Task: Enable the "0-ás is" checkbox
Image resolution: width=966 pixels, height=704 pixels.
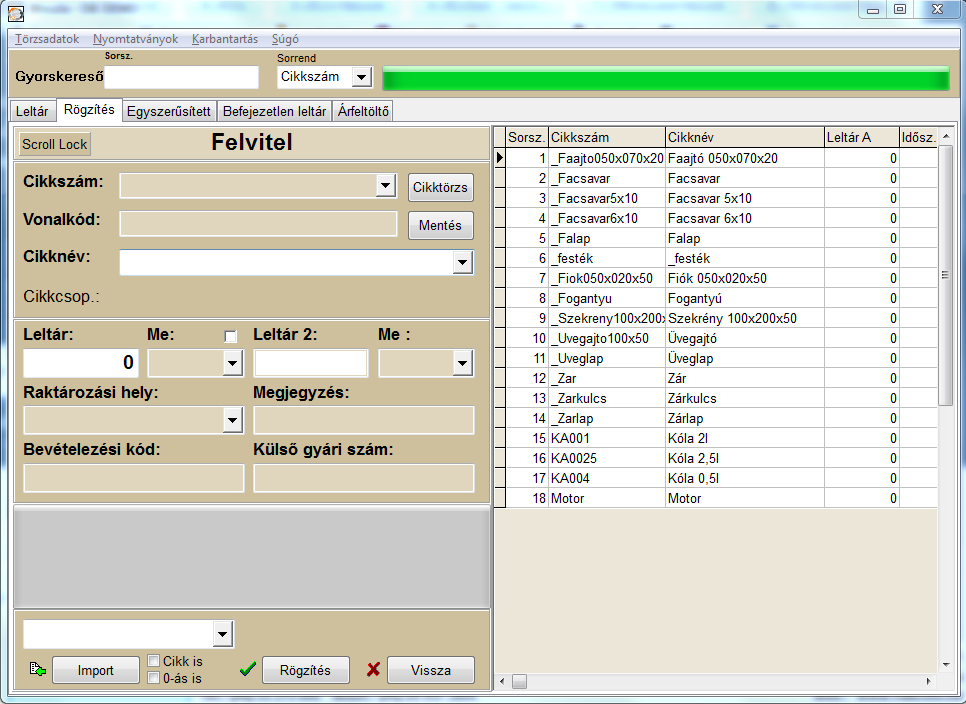Action: click(153, 678)
